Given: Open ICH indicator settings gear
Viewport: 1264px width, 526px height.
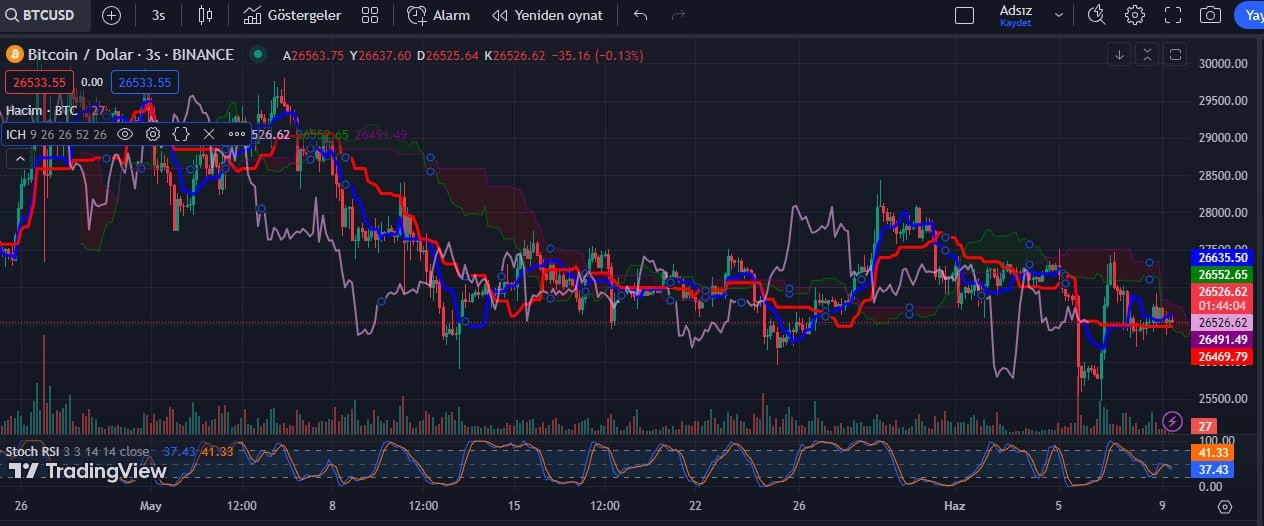Looking at the screenshot, I should tap(153, 133).
